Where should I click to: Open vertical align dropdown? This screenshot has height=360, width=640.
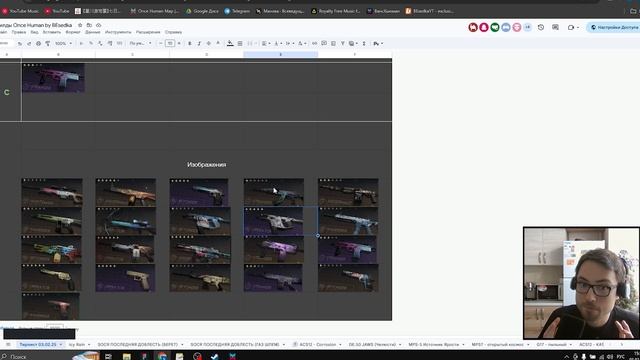point(278,43)
